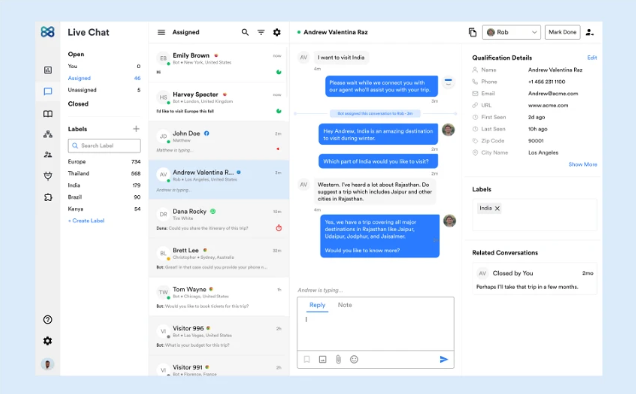The width and height of the screenshot is (636, 394).
Task: Open Emily Brown's conversation
Action: pos(219,62)
